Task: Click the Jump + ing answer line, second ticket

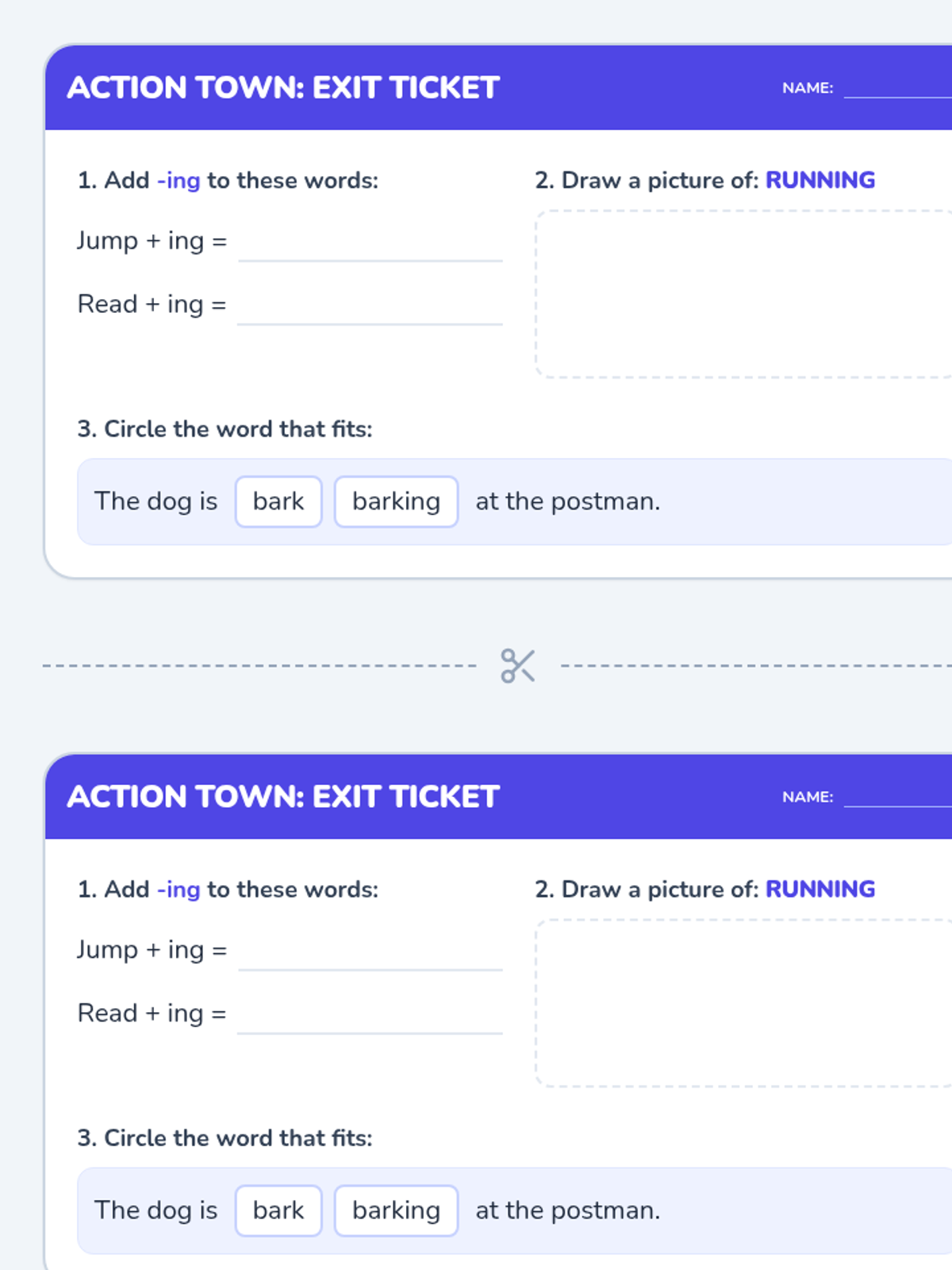Action: [x=370, y=956]
